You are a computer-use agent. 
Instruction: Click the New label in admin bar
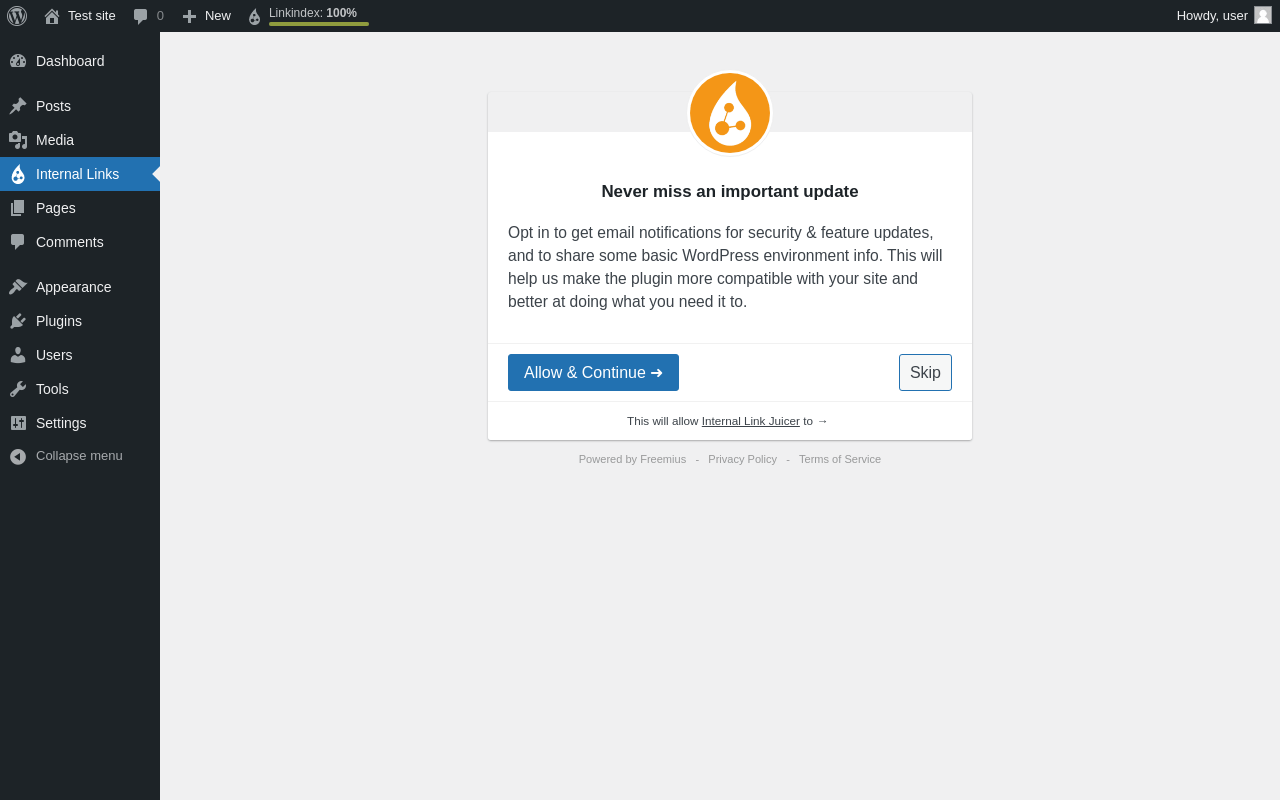pos(218,16)
